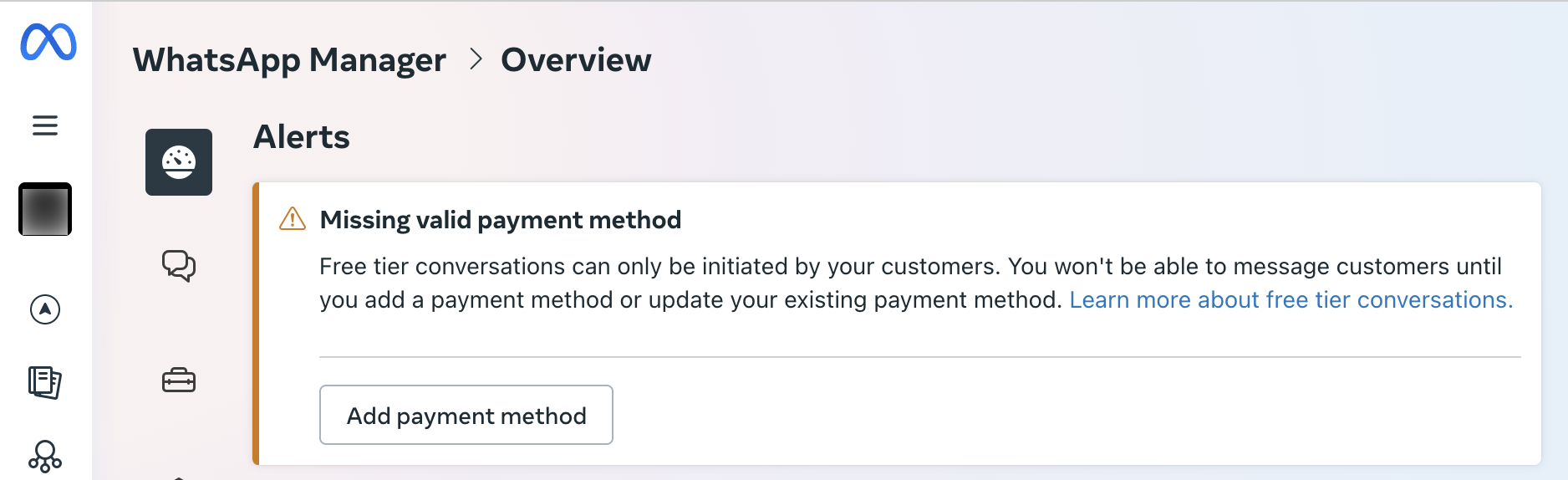Click the breadcrumb chevron separator
The image size is (1568, 480).
click(x=476, y=59)
